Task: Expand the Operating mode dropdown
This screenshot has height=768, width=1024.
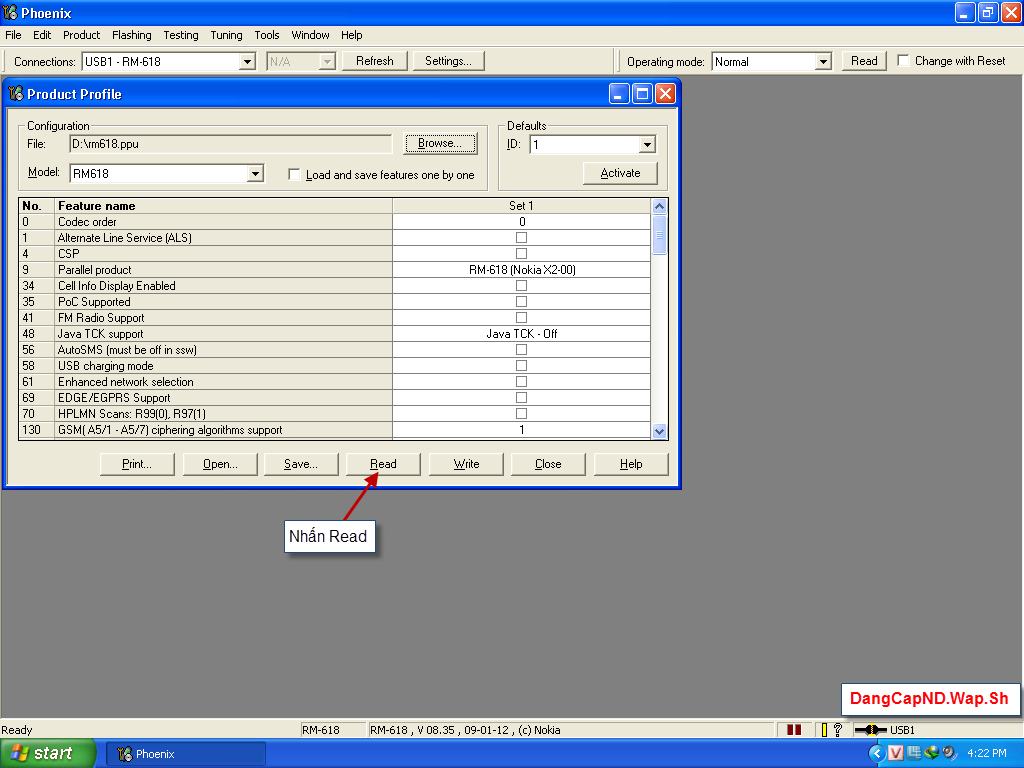Action: 823,62
